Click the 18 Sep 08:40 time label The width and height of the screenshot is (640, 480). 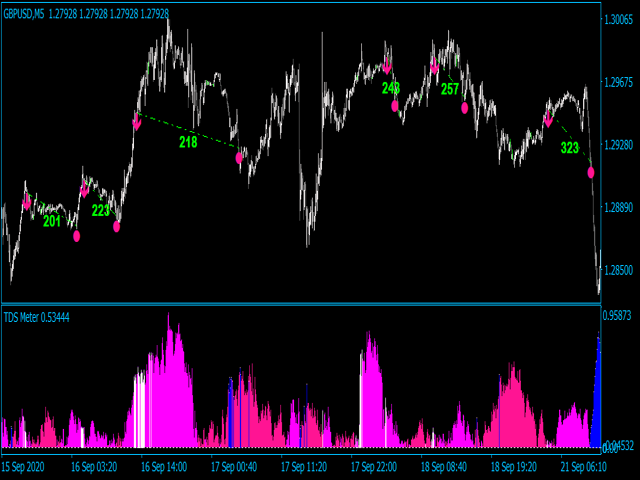pos(444,467)
